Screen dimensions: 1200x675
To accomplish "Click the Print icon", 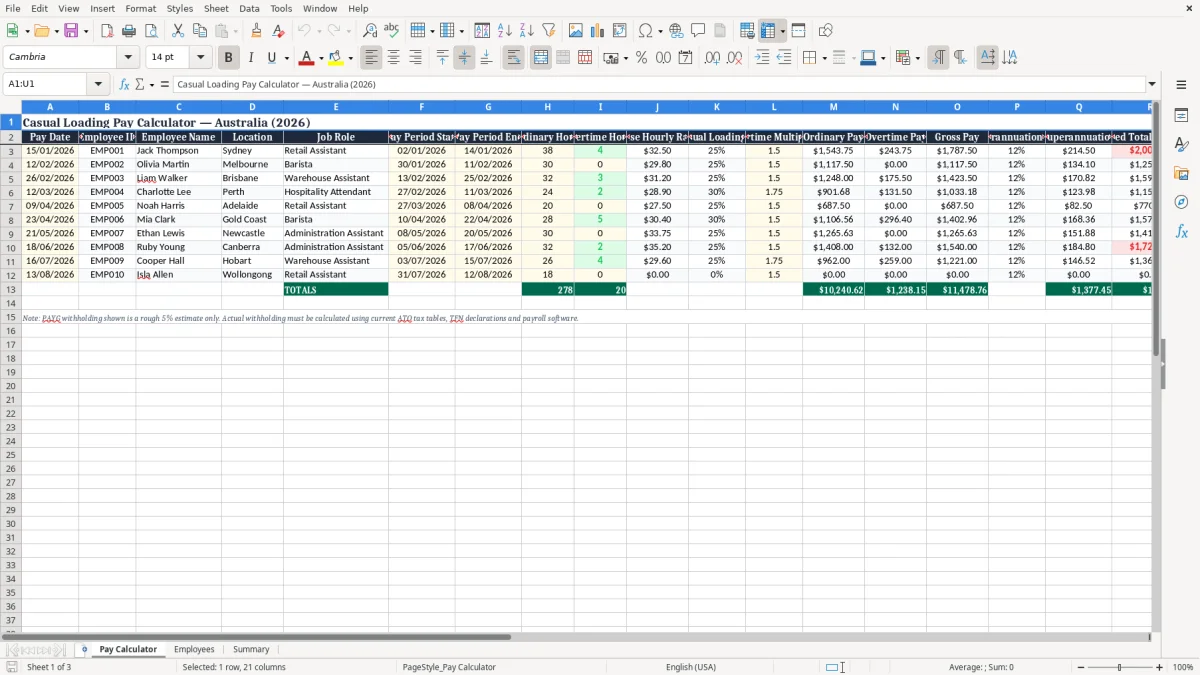I will pyautogui.click(x=129, y=31).
